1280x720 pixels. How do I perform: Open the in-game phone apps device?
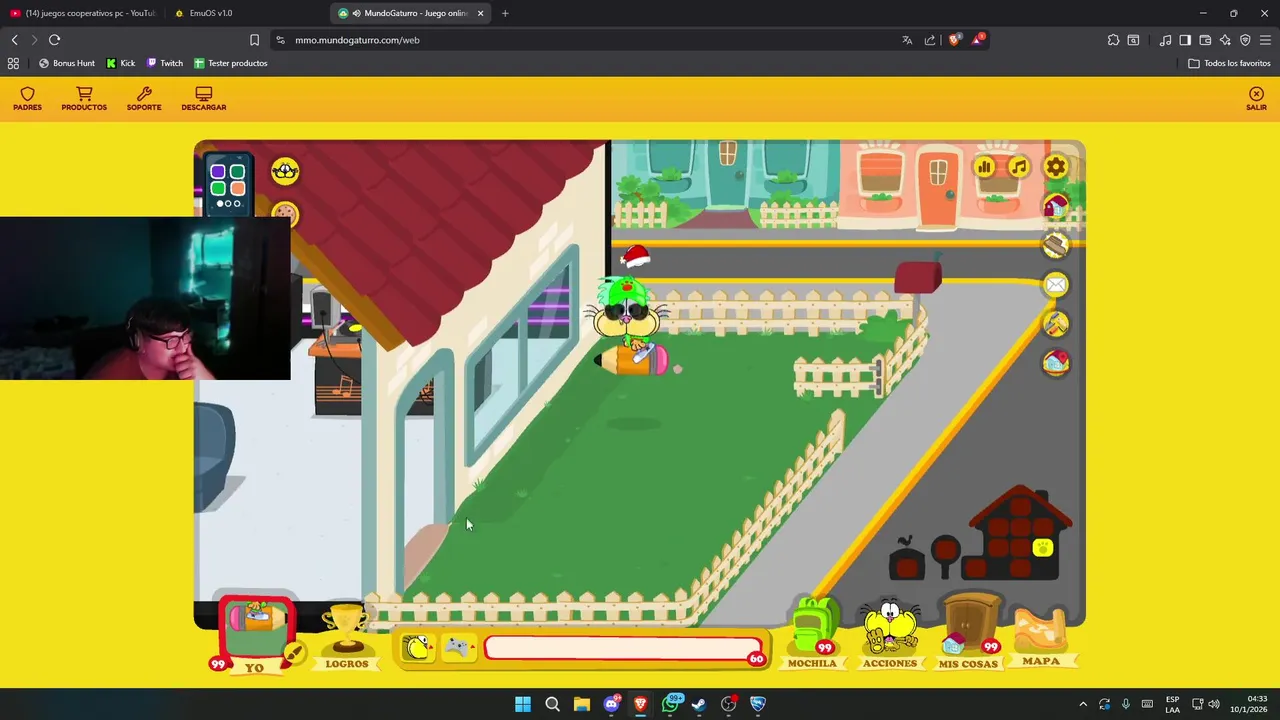click(228, 184)
